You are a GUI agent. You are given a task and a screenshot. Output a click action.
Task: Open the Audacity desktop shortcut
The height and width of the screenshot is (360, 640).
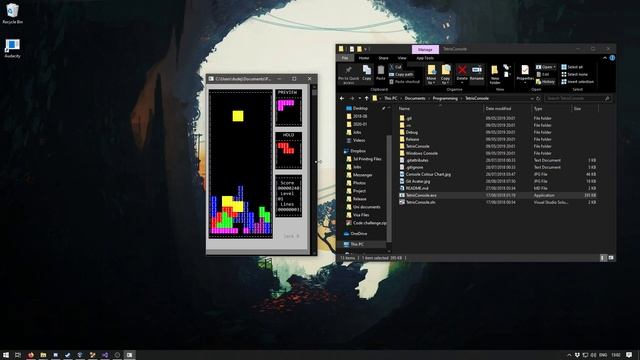12,48
